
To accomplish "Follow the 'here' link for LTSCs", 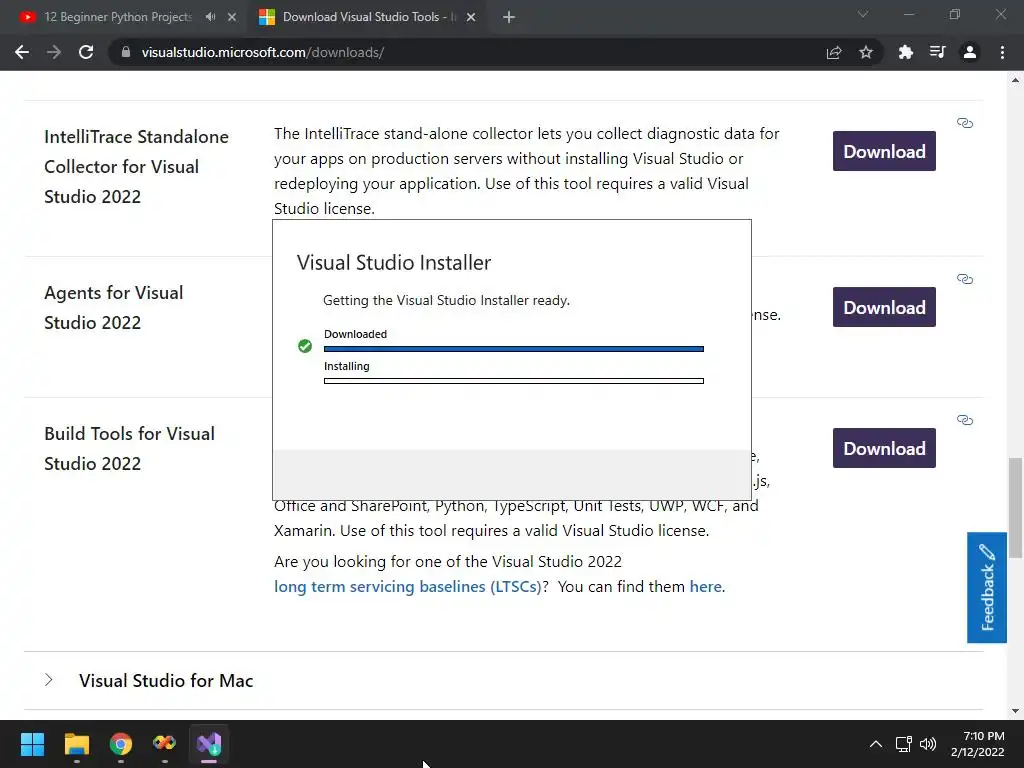I will [705, 586].
